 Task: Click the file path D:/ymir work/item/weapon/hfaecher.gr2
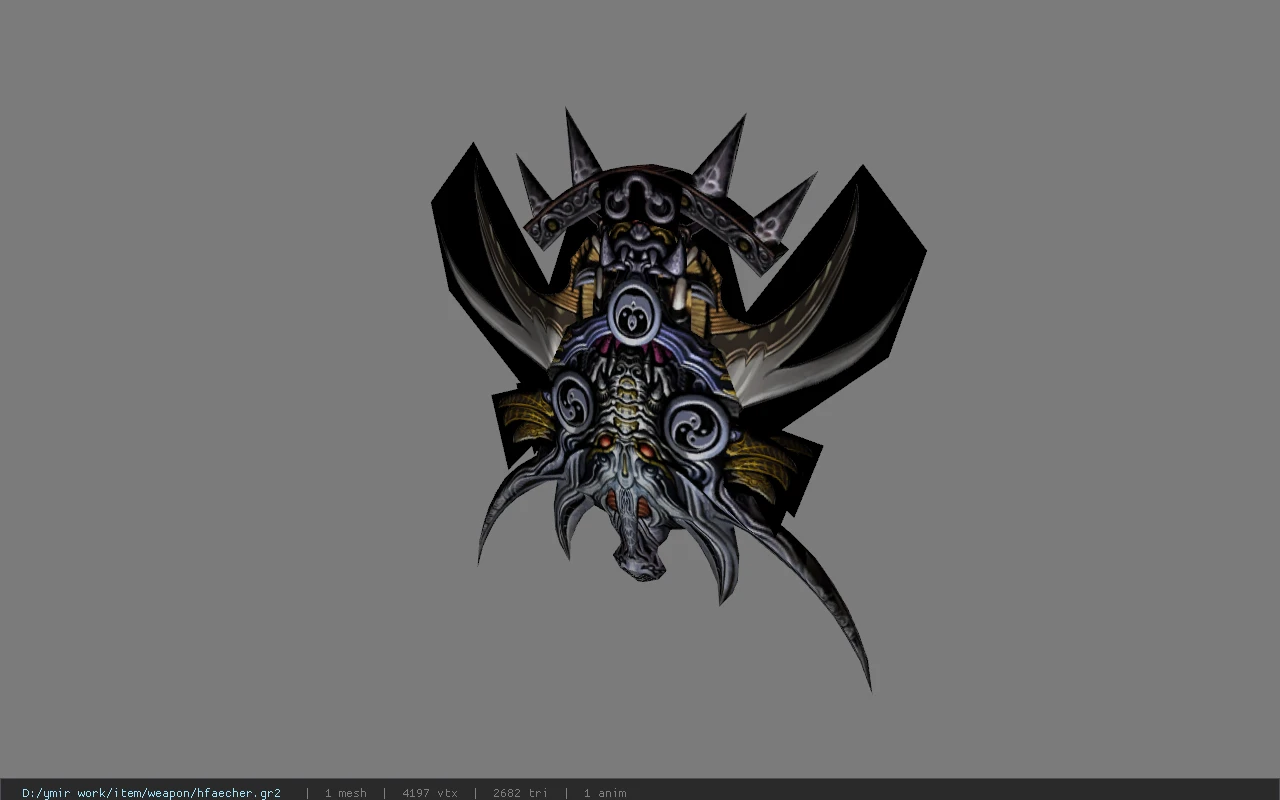[151, 793]
